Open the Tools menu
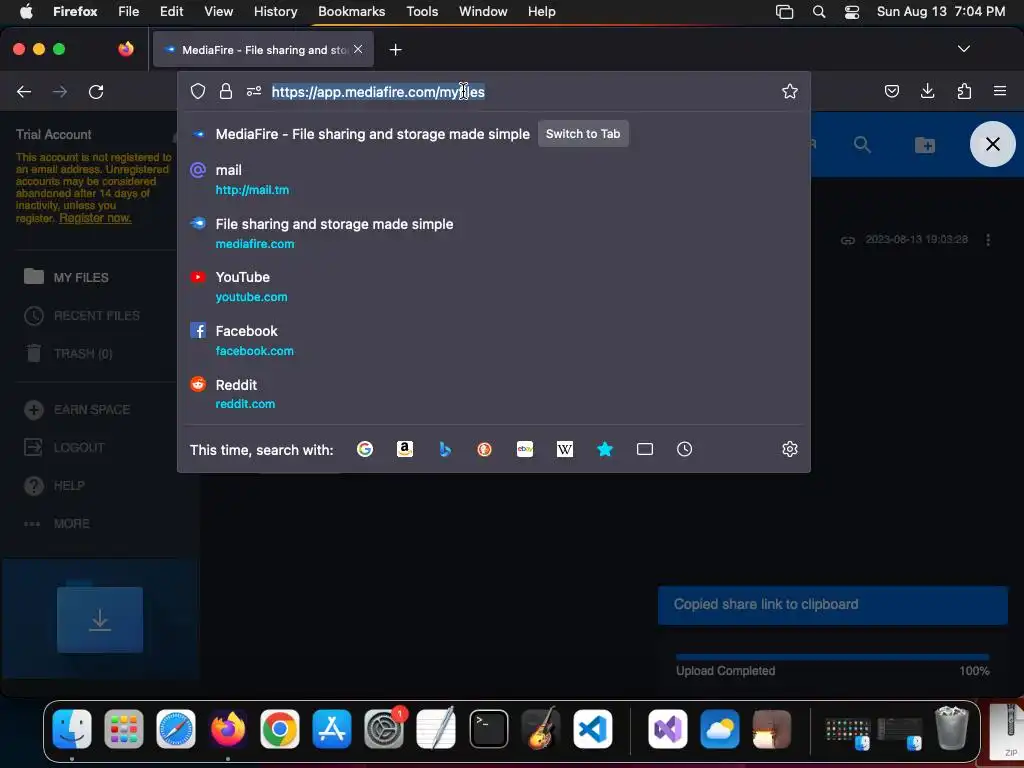Image resolution: width=1024 pixels, height=768 pixels. [422, 12]
